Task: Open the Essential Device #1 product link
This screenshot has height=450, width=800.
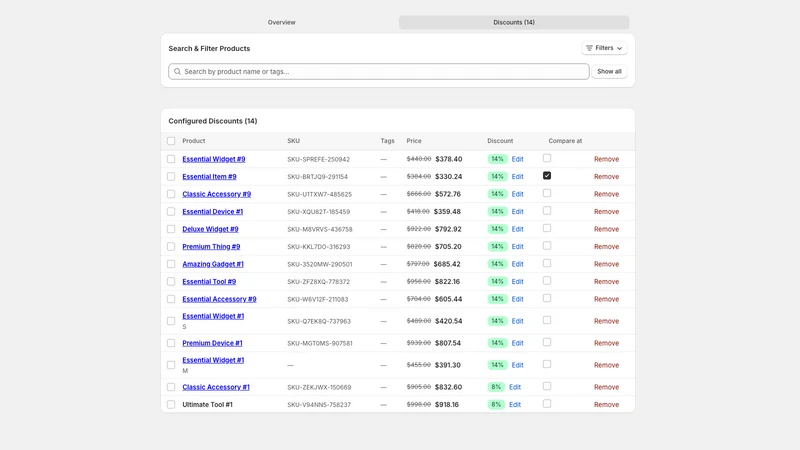Action: [x=212, y=211]
